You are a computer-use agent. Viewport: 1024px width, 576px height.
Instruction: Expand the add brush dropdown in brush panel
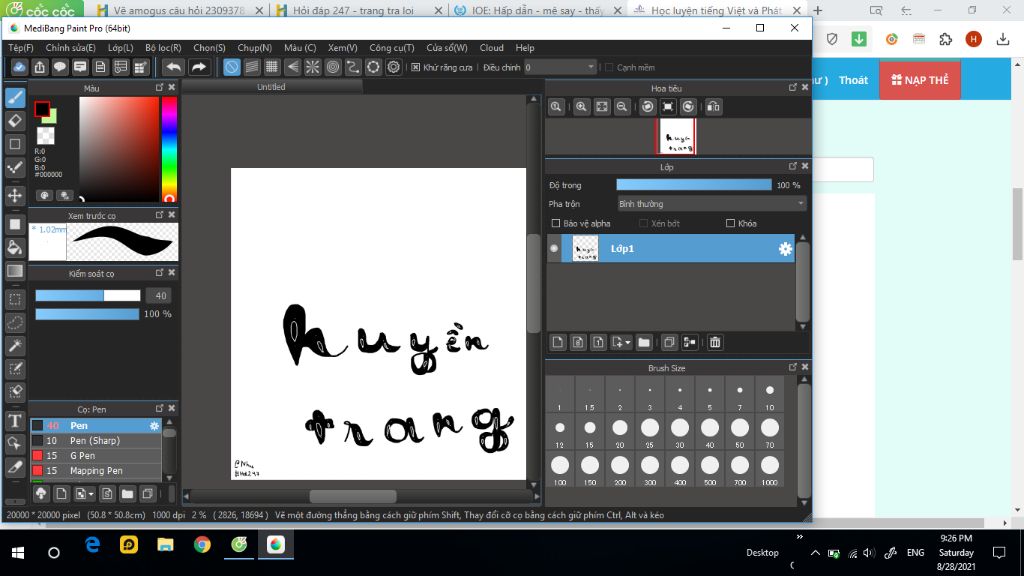84,494
